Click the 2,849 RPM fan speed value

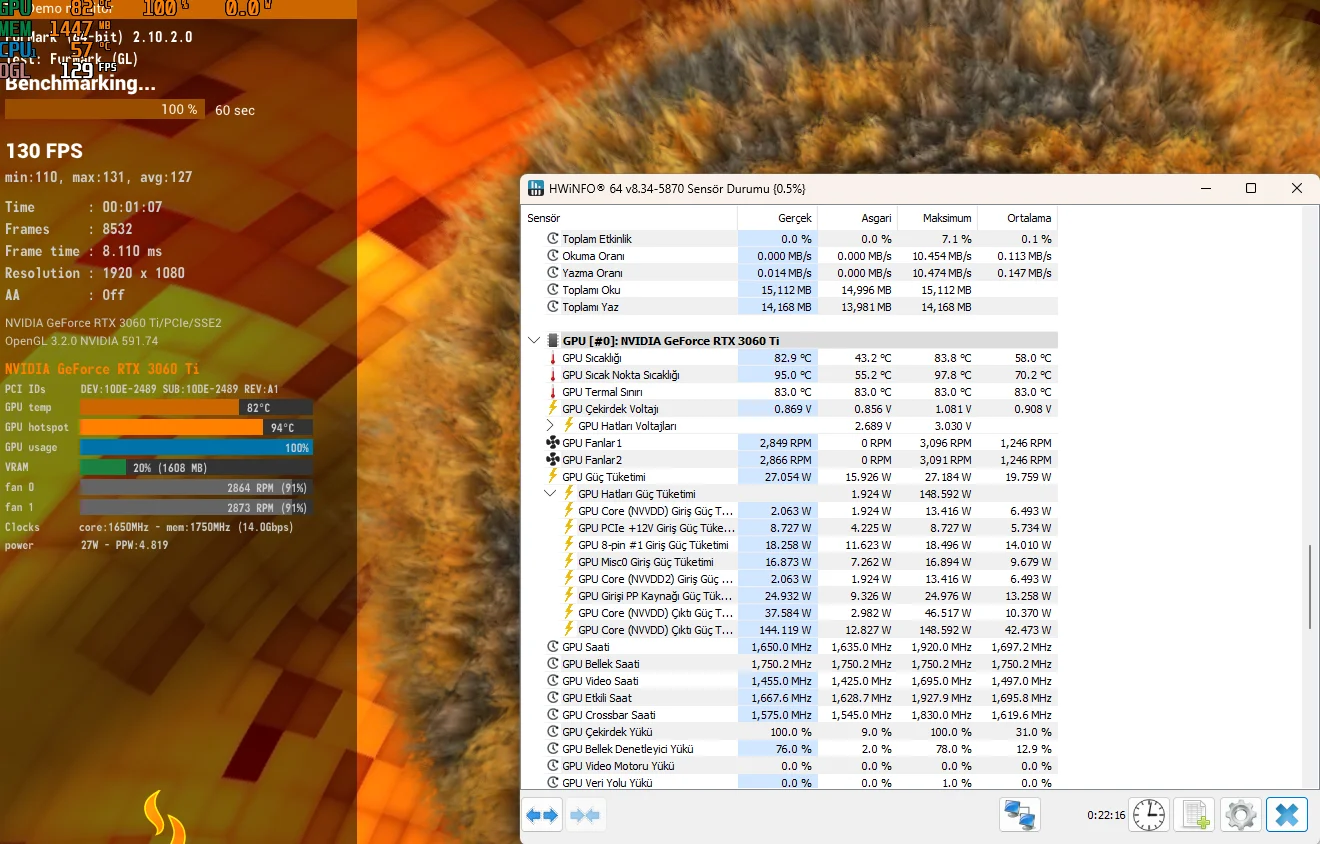785,443
